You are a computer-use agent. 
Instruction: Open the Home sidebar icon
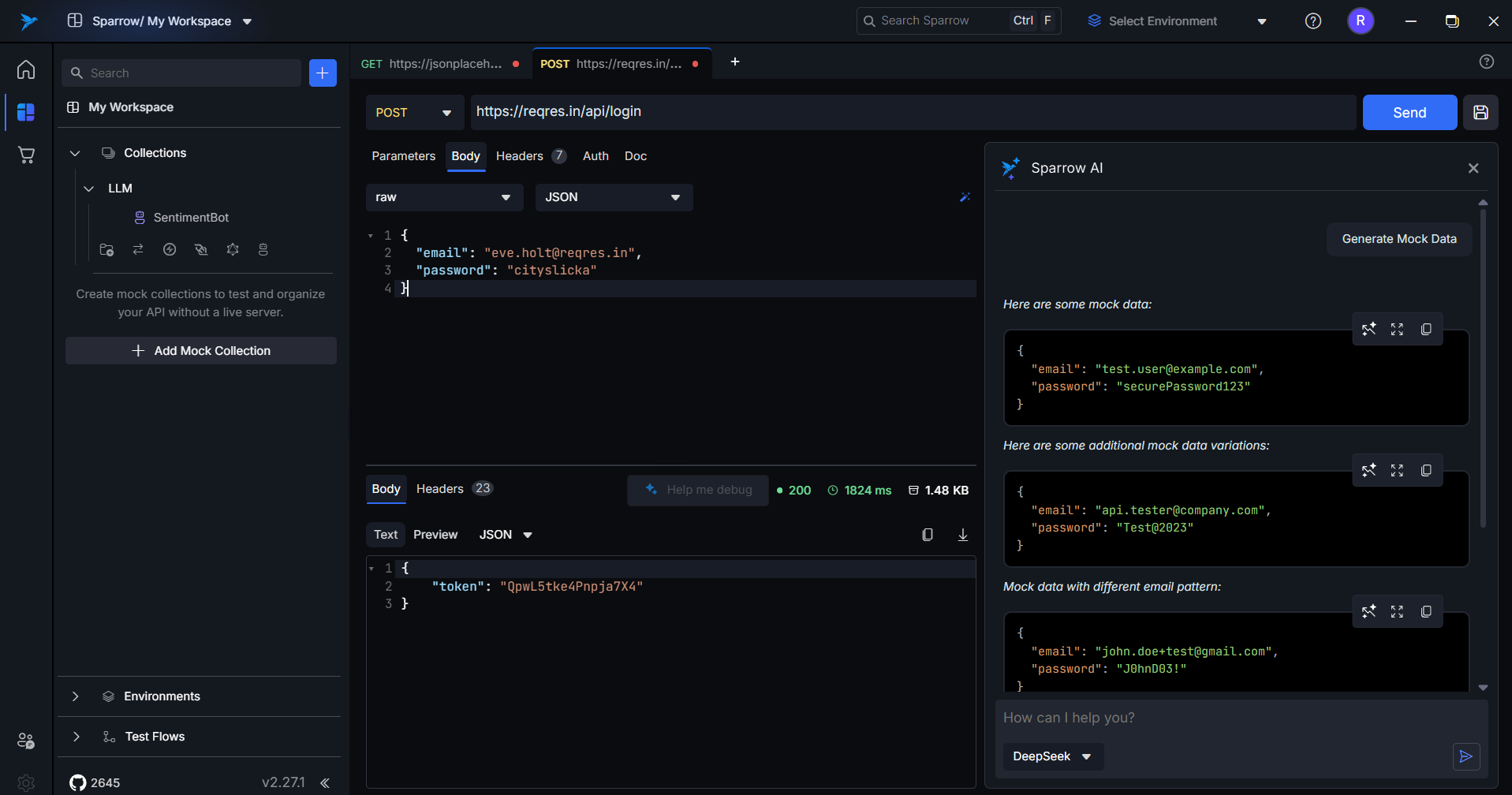pos(26,69)
